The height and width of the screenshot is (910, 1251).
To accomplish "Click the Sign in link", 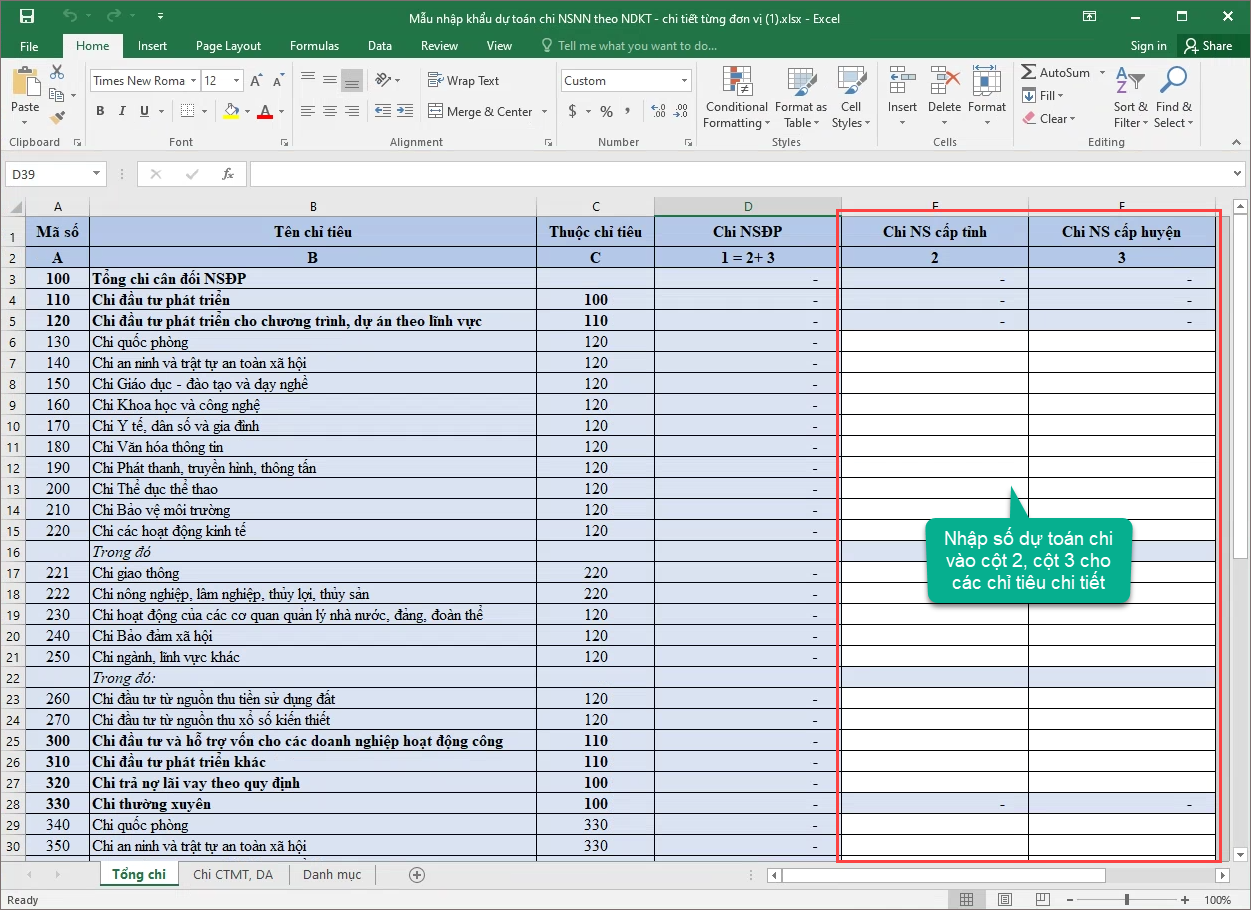I will coord(1148,46).
